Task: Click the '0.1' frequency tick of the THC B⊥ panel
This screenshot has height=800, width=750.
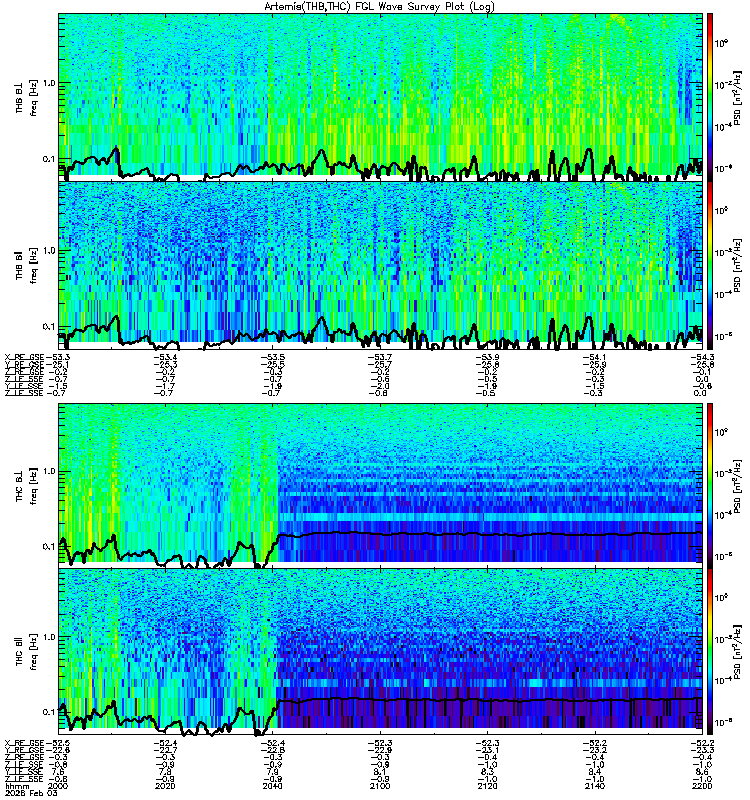Action: click(x=48, y=546)
